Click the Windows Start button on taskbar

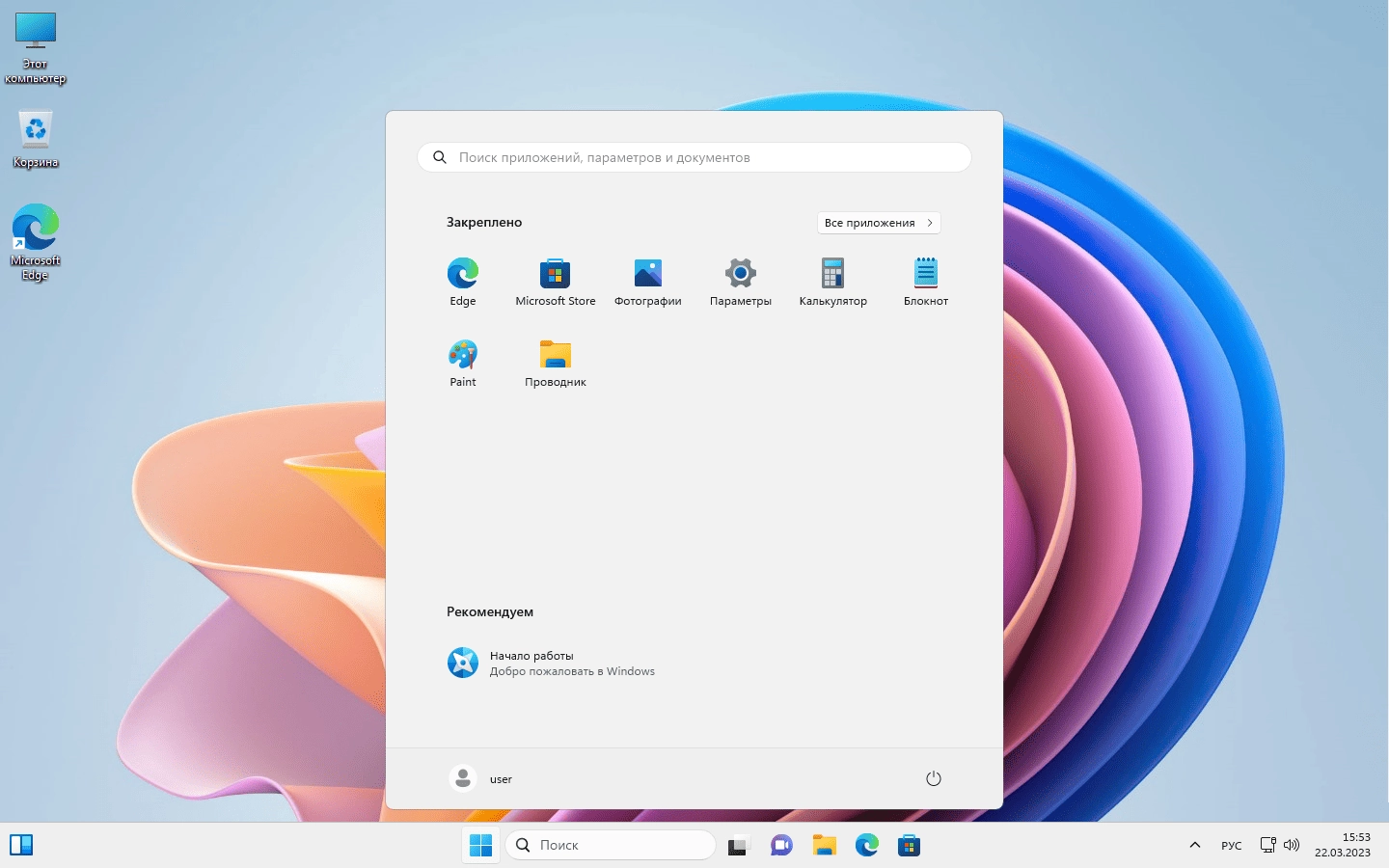click(480, 846)
